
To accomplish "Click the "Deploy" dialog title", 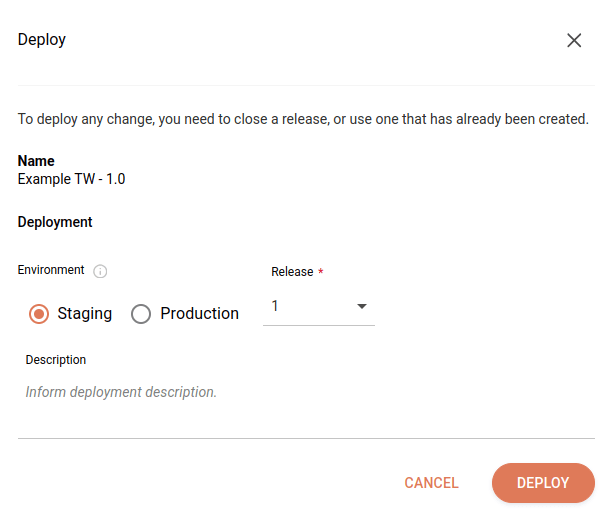I will coord(42,40).
